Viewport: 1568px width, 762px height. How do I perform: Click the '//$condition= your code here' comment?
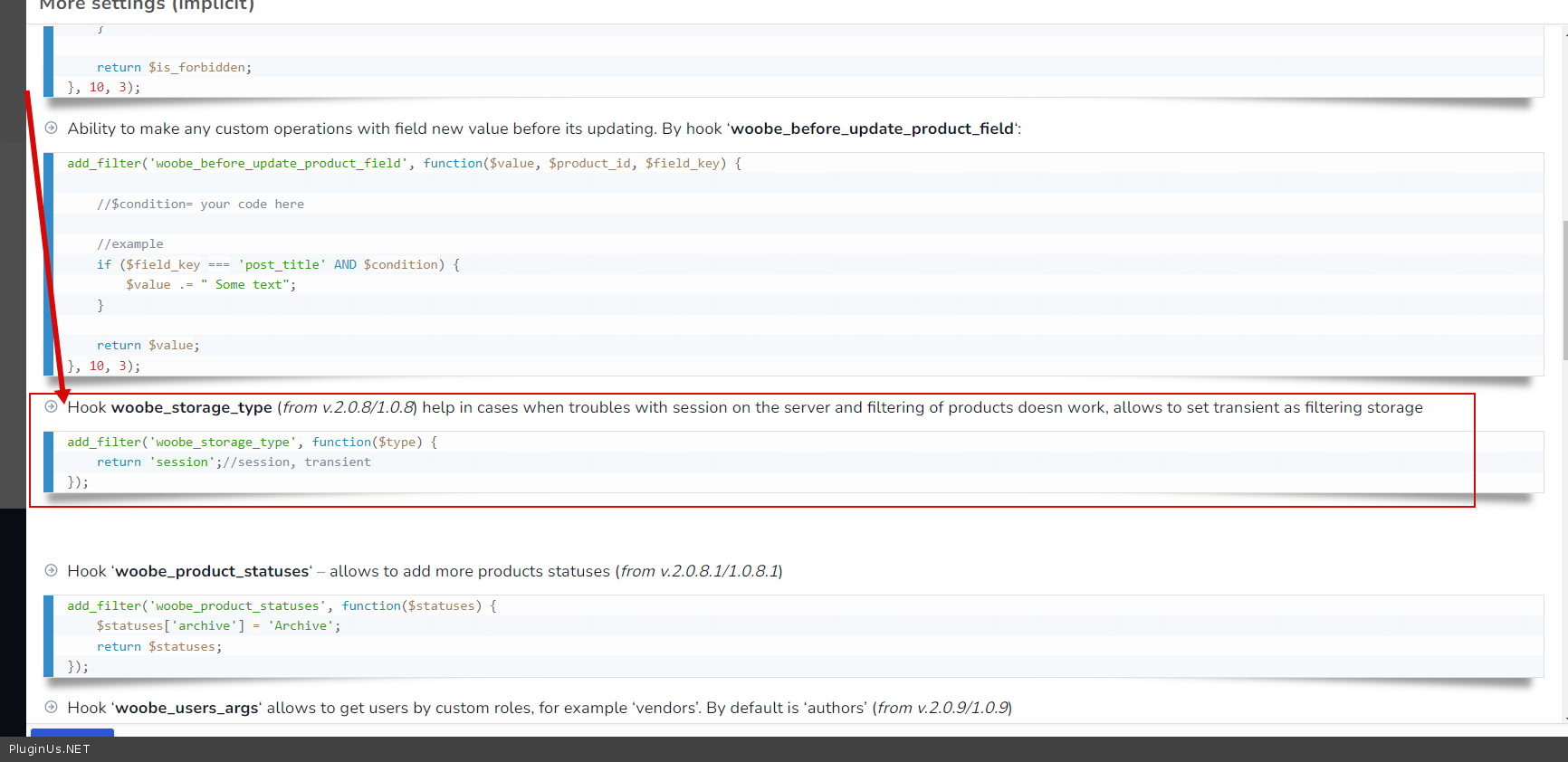click(x=200, y=204)
